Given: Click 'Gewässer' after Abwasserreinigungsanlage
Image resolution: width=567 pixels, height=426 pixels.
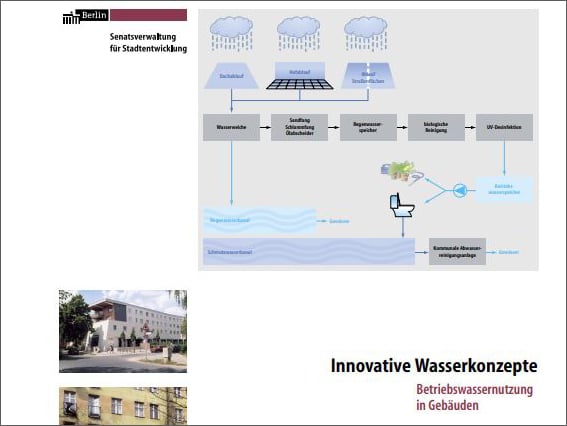Looking at the screenshot, I should pos(509,252).
